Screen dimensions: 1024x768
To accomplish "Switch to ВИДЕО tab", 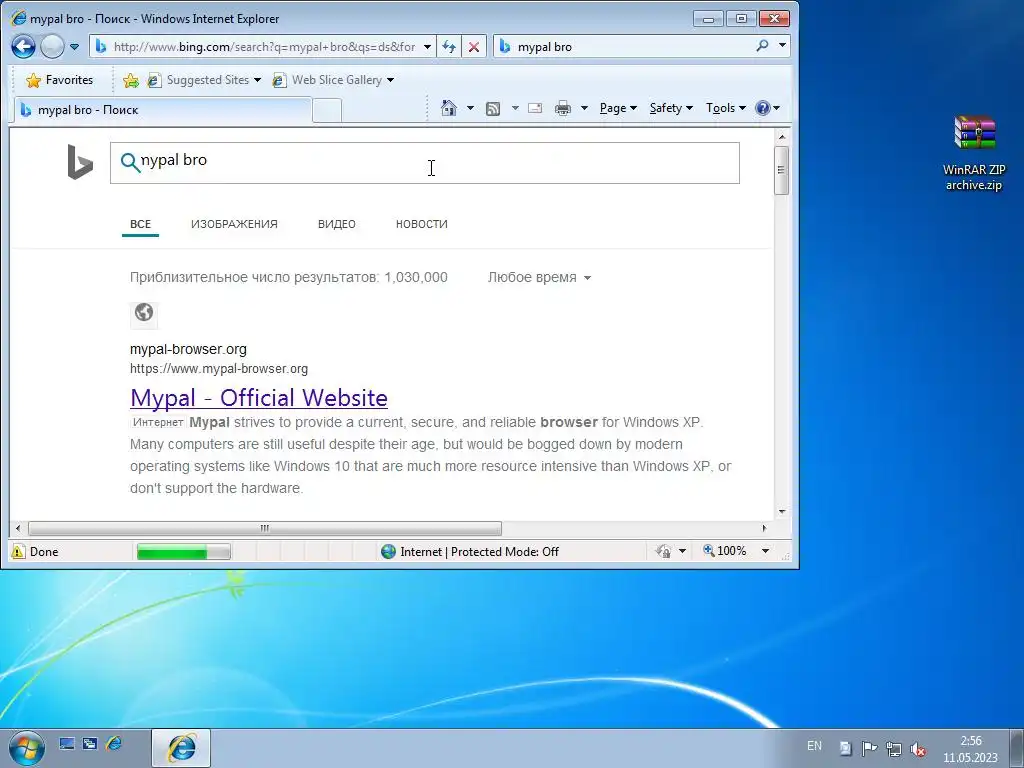I will (336, 224).
